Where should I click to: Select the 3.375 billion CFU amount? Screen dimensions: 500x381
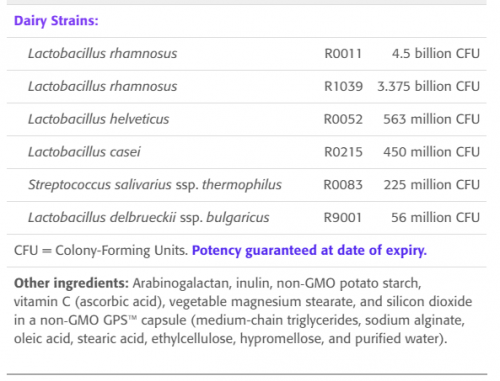click(x=428, y=87)
